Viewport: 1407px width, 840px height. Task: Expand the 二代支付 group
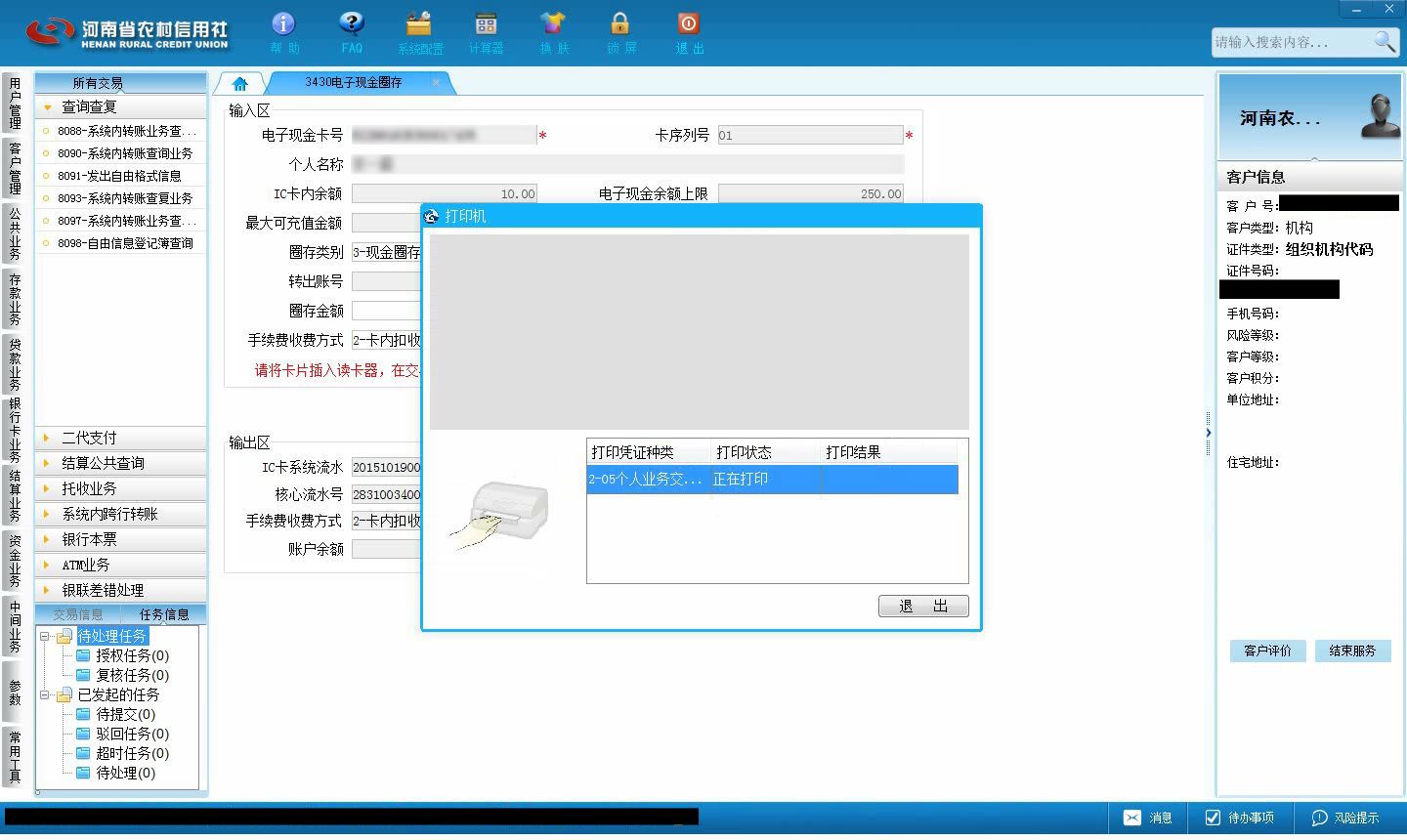click(121, 438)
